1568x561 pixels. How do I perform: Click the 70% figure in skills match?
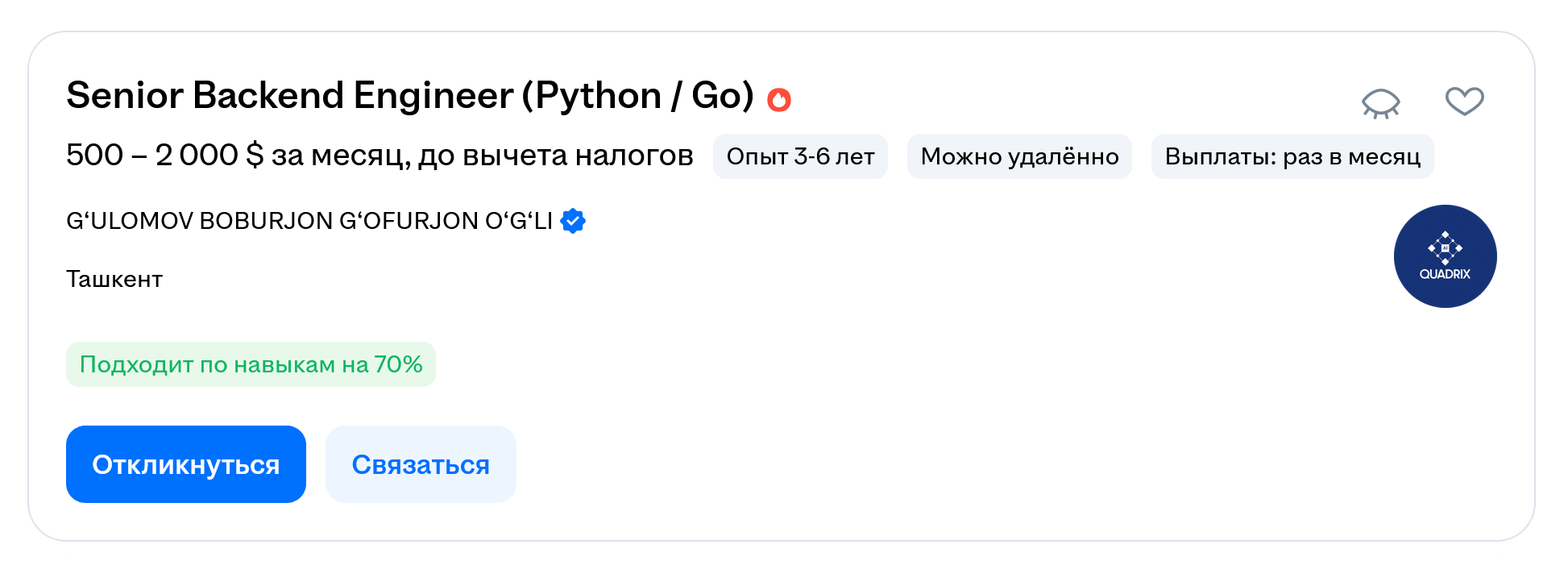[398, 364]
